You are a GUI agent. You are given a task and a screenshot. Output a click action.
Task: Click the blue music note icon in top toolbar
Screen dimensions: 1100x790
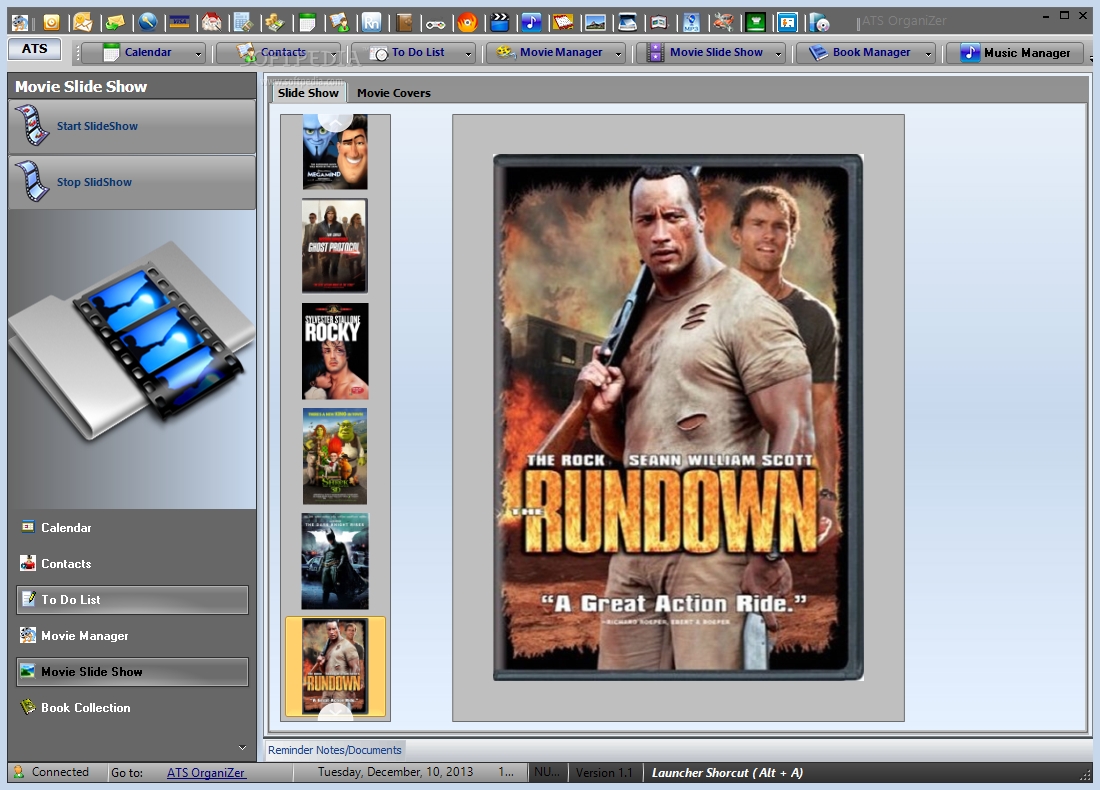[531, 22]
